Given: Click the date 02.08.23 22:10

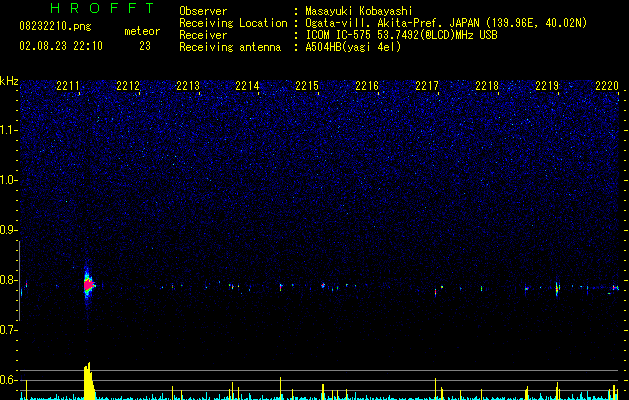Looking at the screenshot, I should coord(61,46).
